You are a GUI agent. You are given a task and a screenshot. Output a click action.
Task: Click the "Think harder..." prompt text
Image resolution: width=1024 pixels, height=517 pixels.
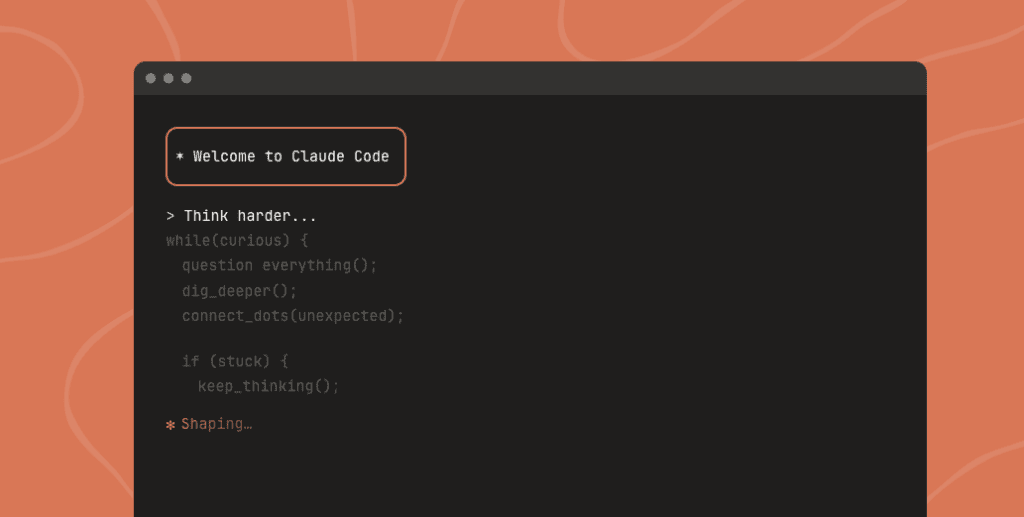point(250,216)
